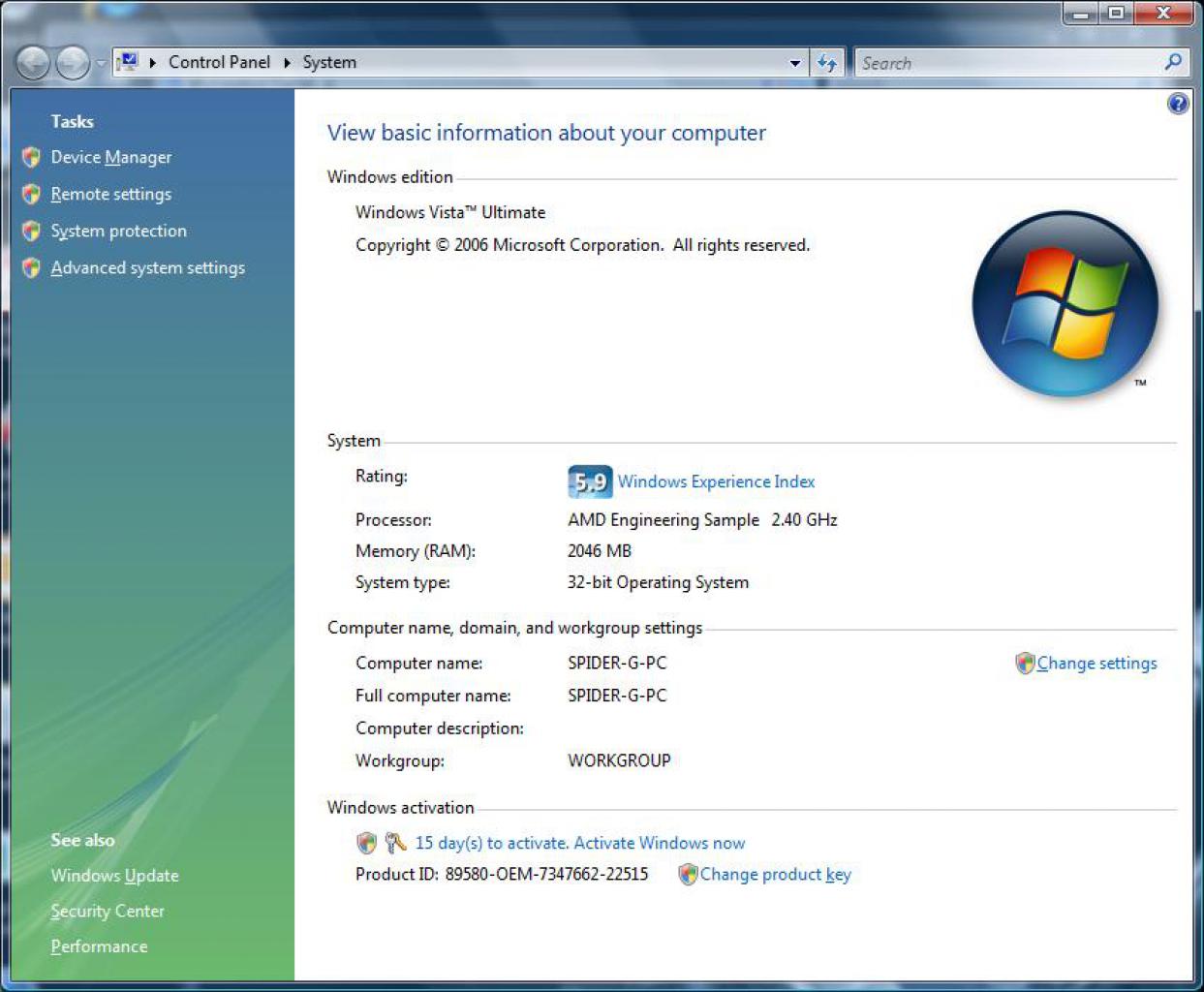Minimize the System window
Image resolution: width=1204 pixels, height=992 pixels.
click(1082, 14)
